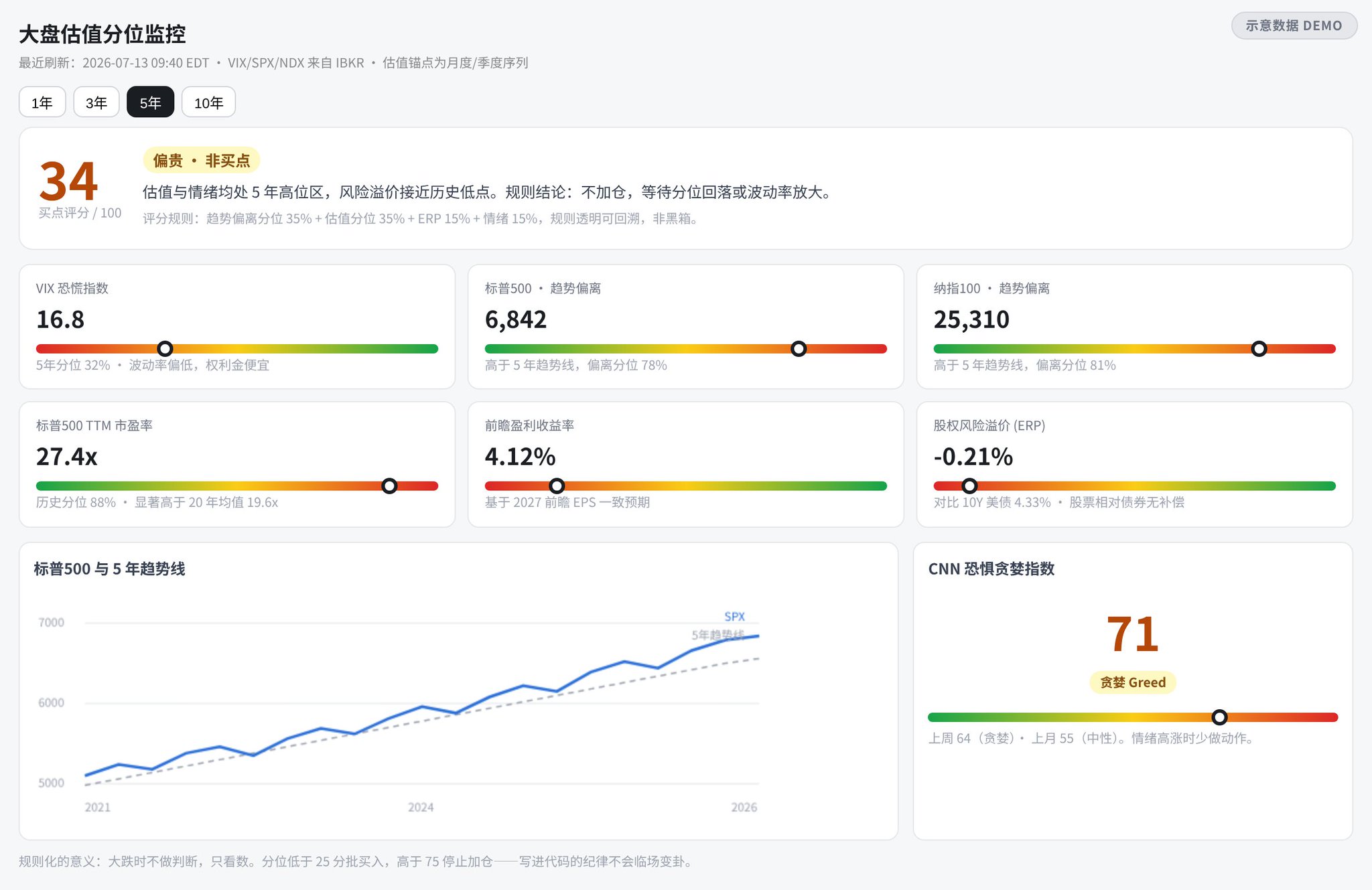The image size is (1372, 890).
Task: Click the SPX legend label in chart
Action: (x=734, y=616)
